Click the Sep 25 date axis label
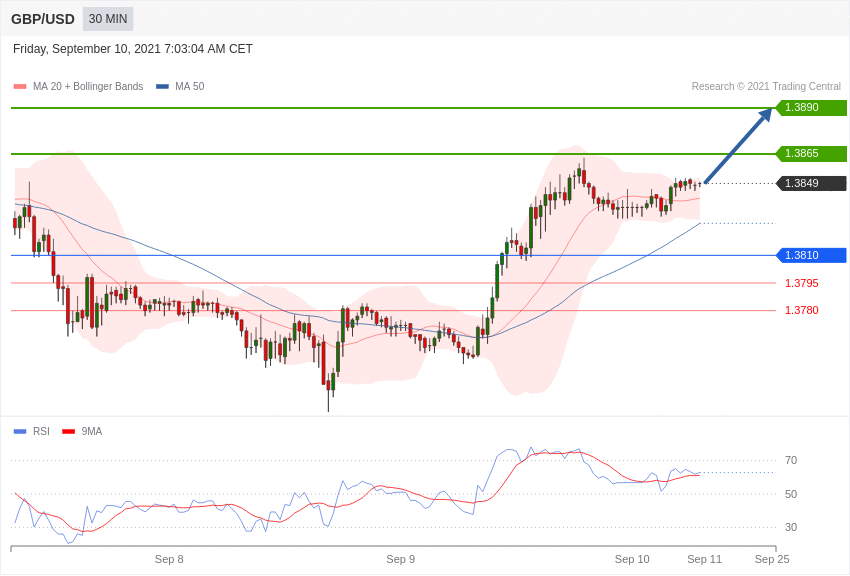Image resolution: width=850 pixels, height=576 pixels. tap(772, 559)
